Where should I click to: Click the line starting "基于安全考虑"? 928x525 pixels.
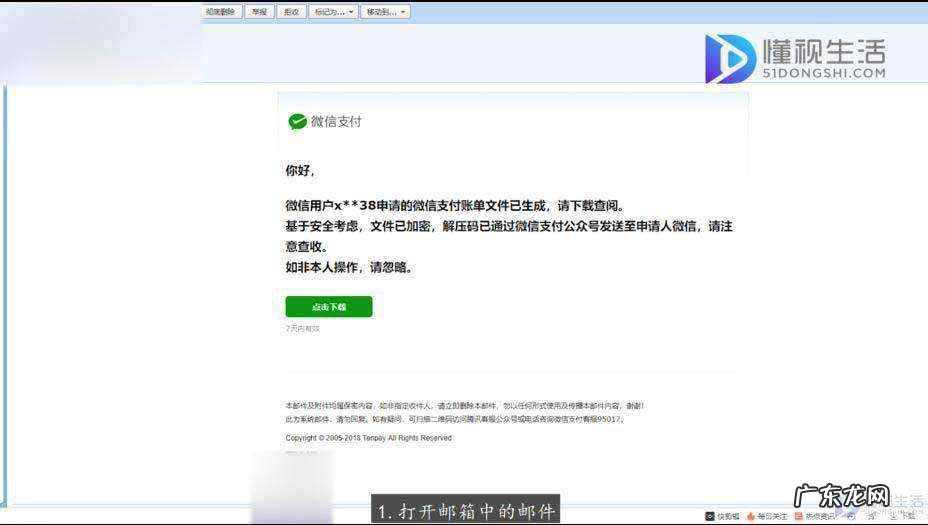pos(509,226)
